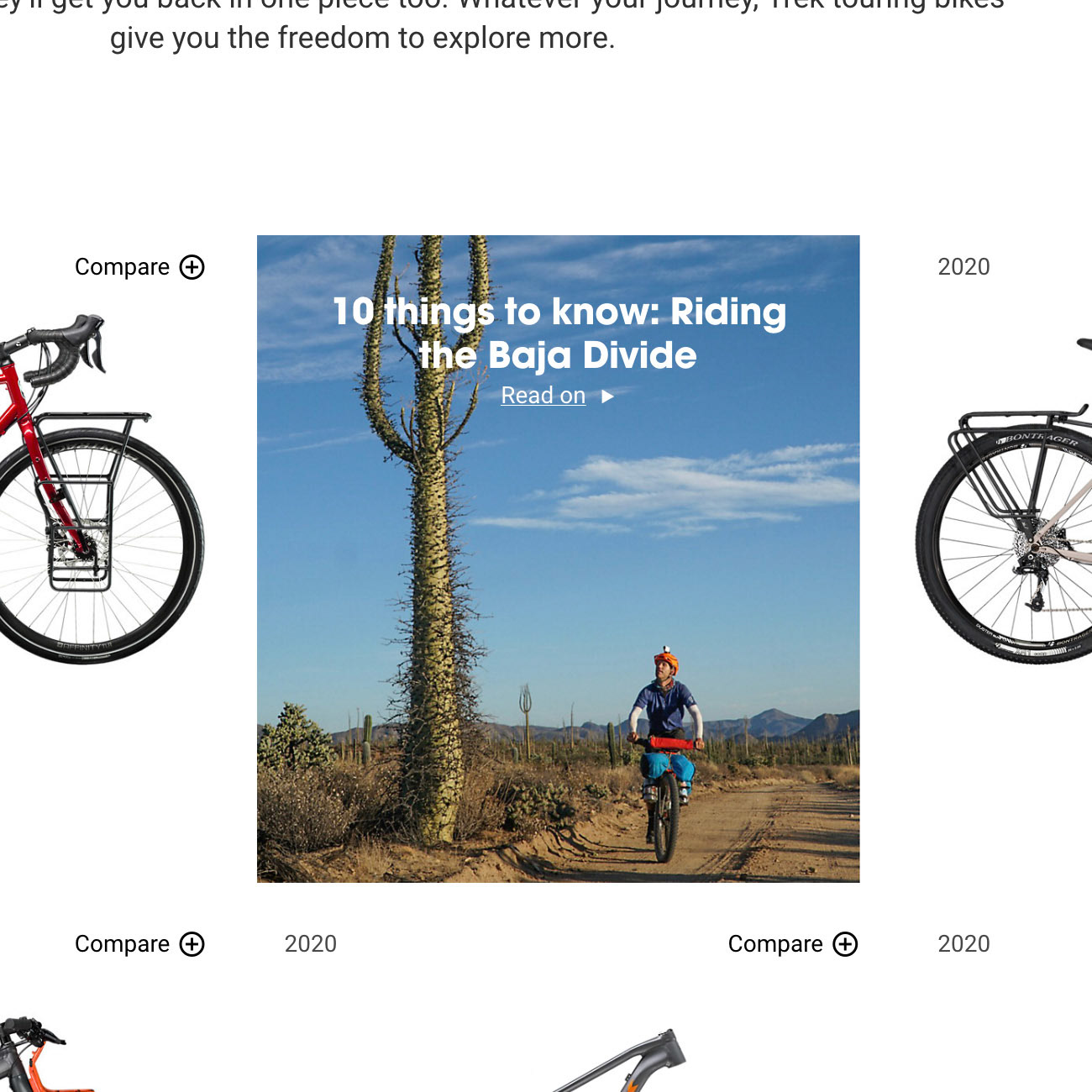The width and height of the screenshot is (1092, 1092).
Task: Open the Read on link
Action: (x=543, y=396)
